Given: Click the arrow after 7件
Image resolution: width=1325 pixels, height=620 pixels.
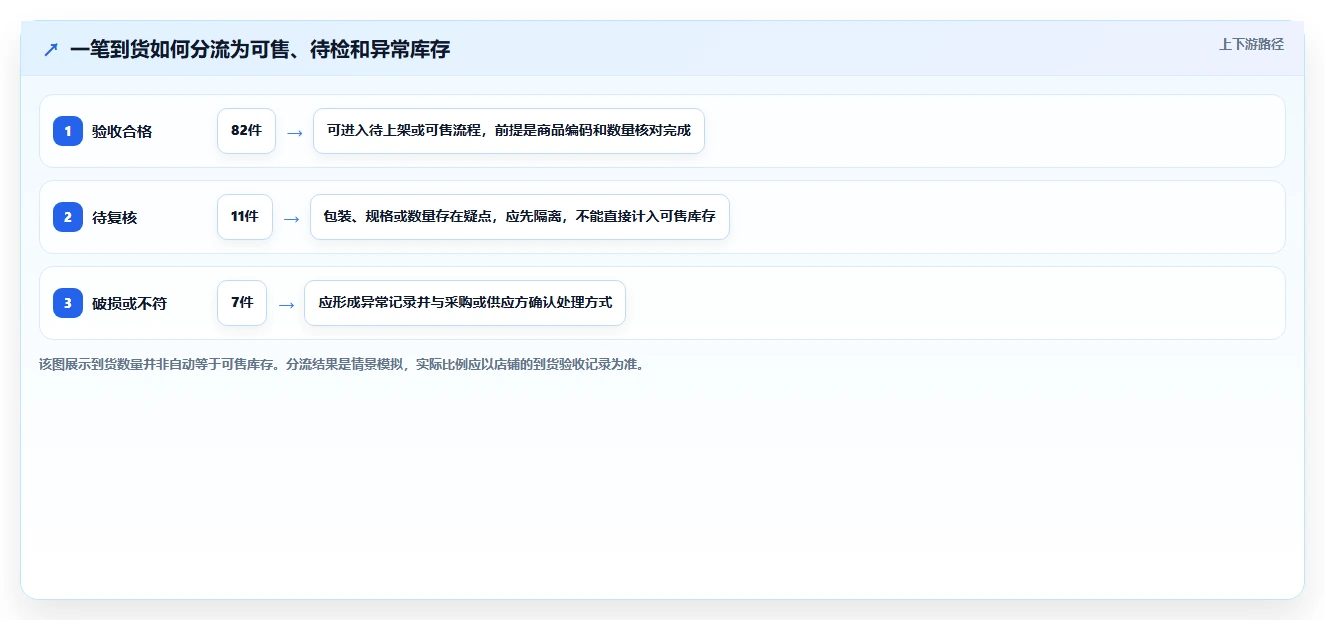Looking at the screenshot, I should (286, 304).
